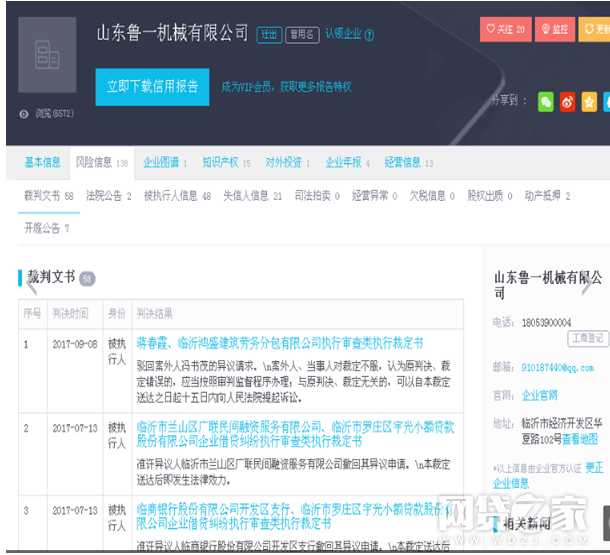Select the 动产抵押 2 sub-tab
Viewport: 610px width, 555px height.
click(547, 196)
